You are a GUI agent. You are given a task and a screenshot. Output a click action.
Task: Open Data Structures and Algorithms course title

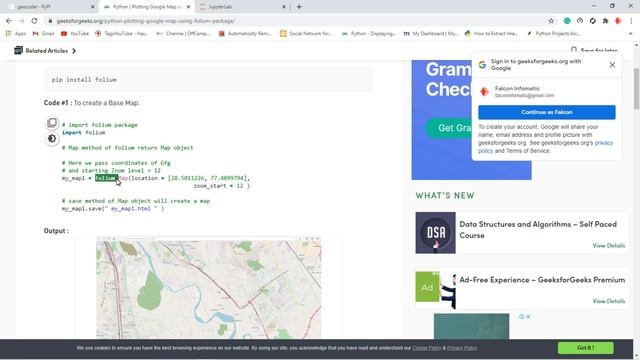pos(538,230)
